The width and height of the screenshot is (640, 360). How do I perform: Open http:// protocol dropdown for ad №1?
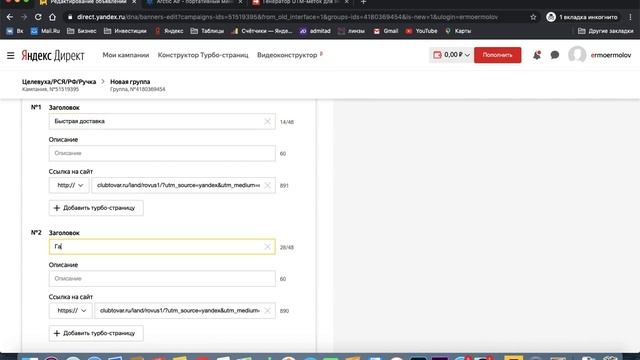click(69, 185)
